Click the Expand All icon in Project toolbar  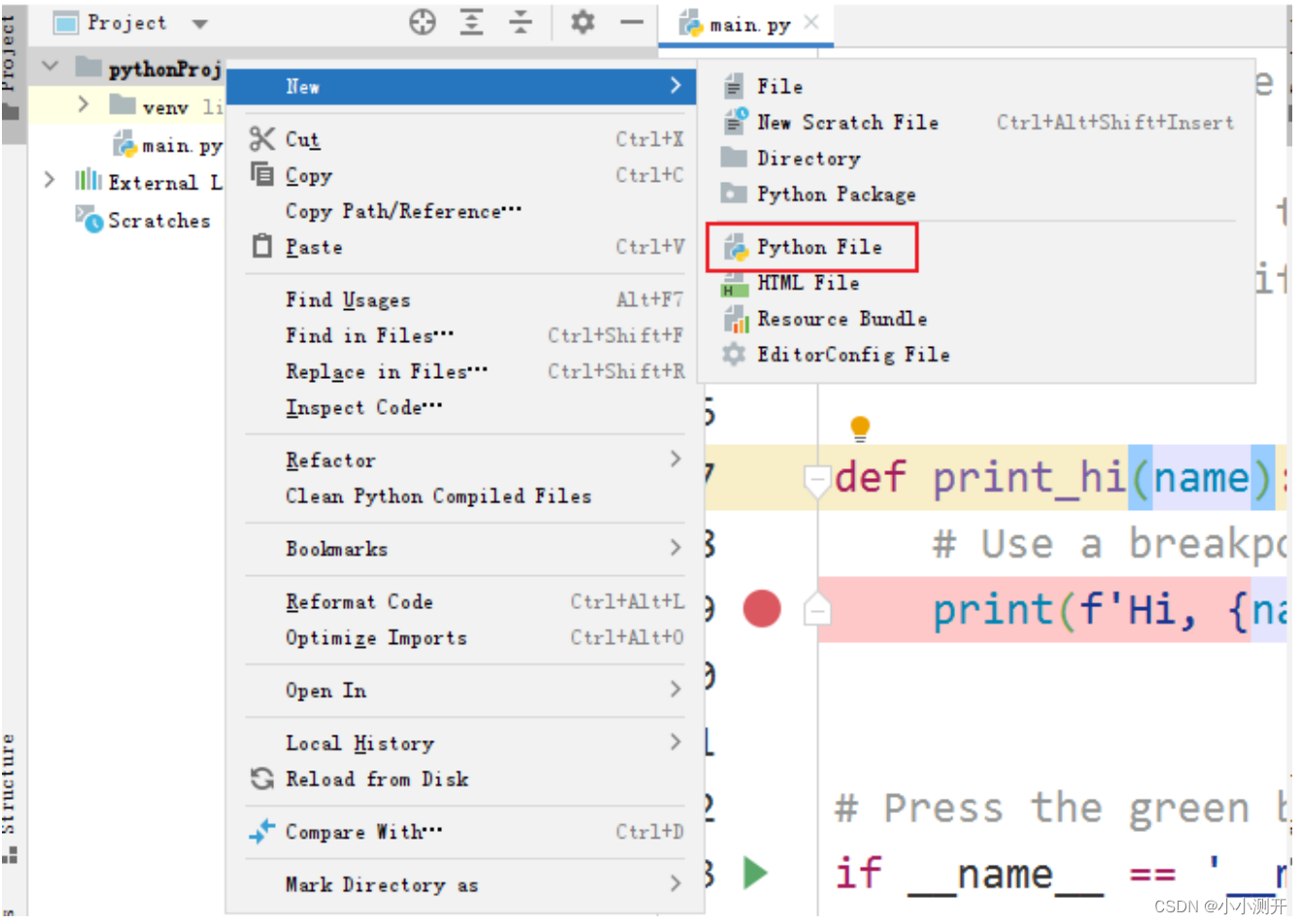[472, 21]
